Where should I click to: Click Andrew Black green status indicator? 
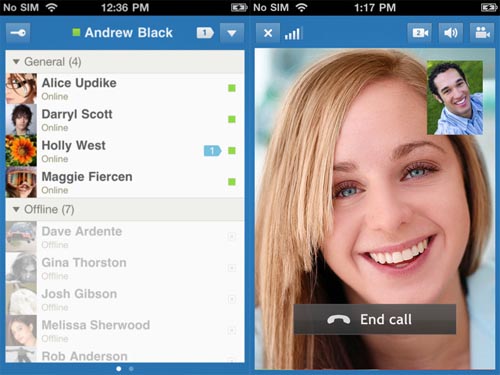tap(76, 32)
